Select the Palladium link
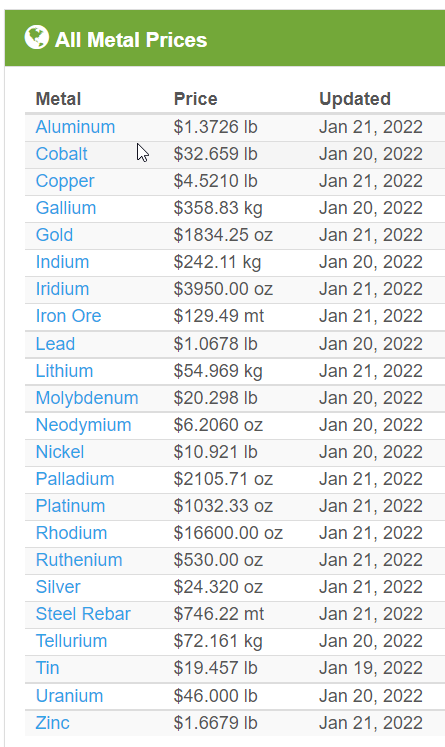The image size is (445, 747). (x=75, y=479)
